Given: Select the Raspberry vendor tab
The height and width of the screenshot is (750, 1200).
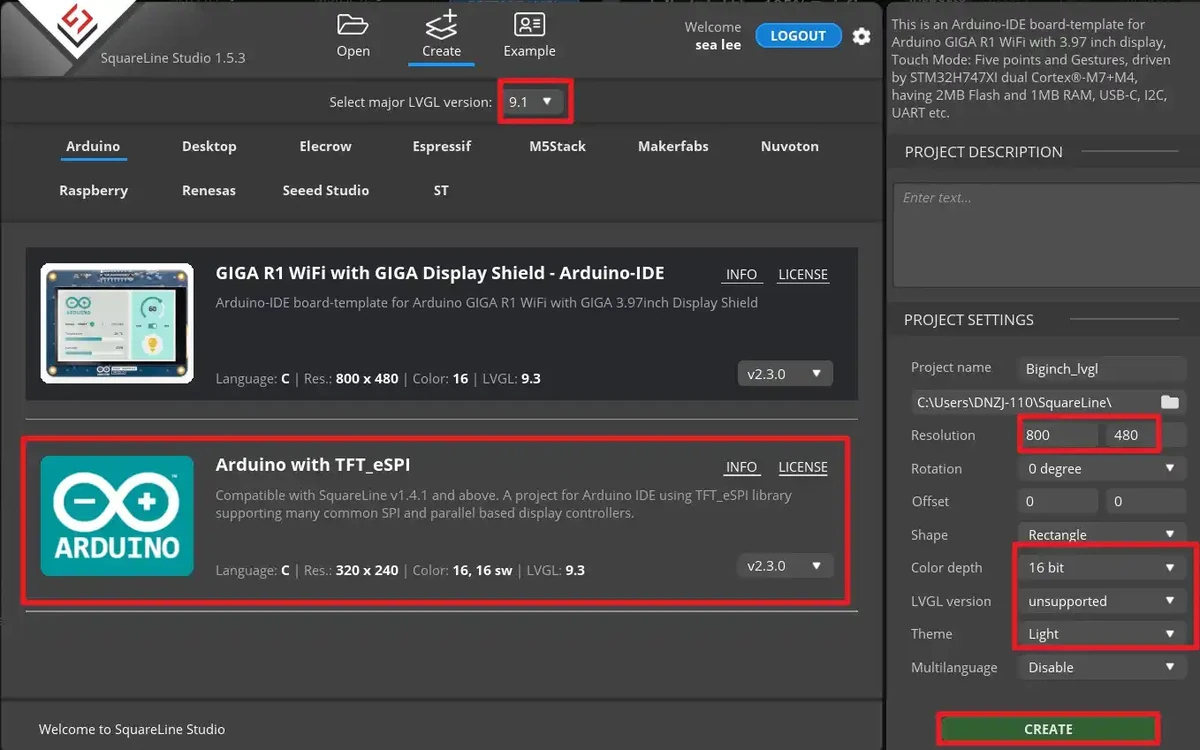Looking at the screenshot, I should tap(93, 190).
